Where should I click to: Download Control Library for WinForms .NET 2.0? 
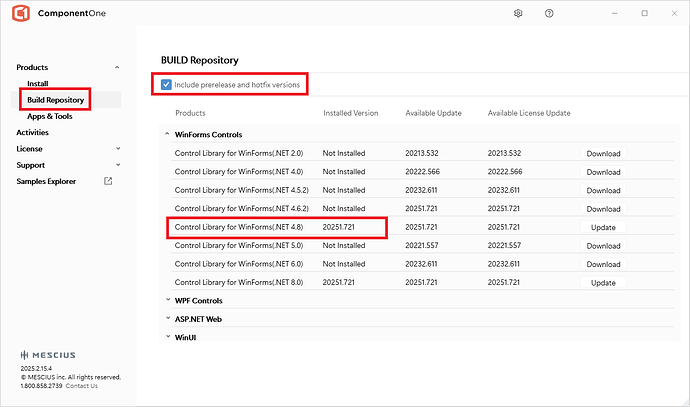[603, 154]
